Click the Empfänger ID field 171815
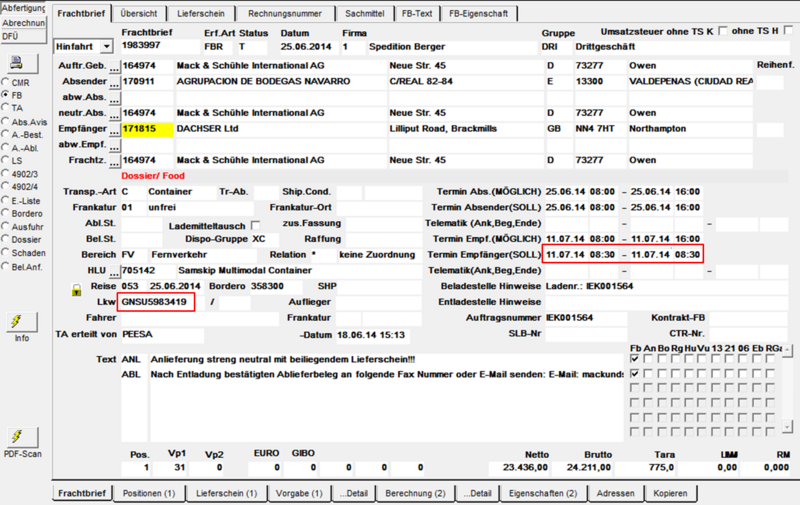Image resolution: width=800 pixels, height=505 pixels. coord(147,129)
